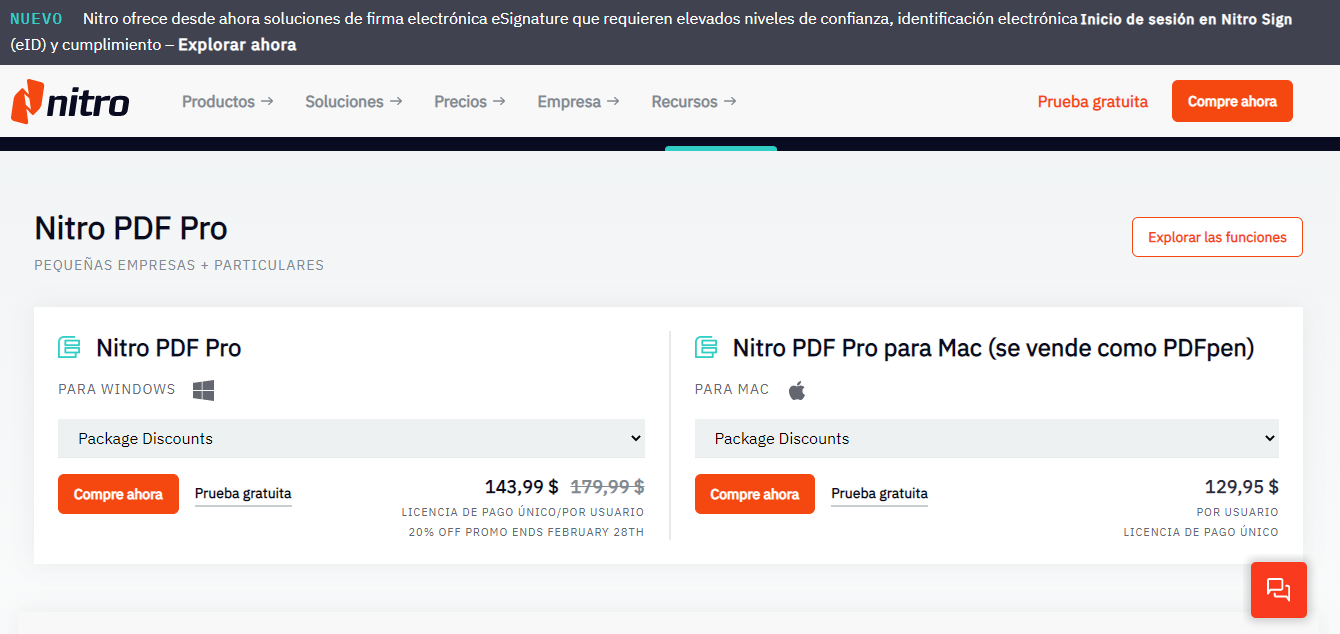Open the Precios menu
Image resolution: width=1340 pixels, height=634 pixels.
coord(469,102)
